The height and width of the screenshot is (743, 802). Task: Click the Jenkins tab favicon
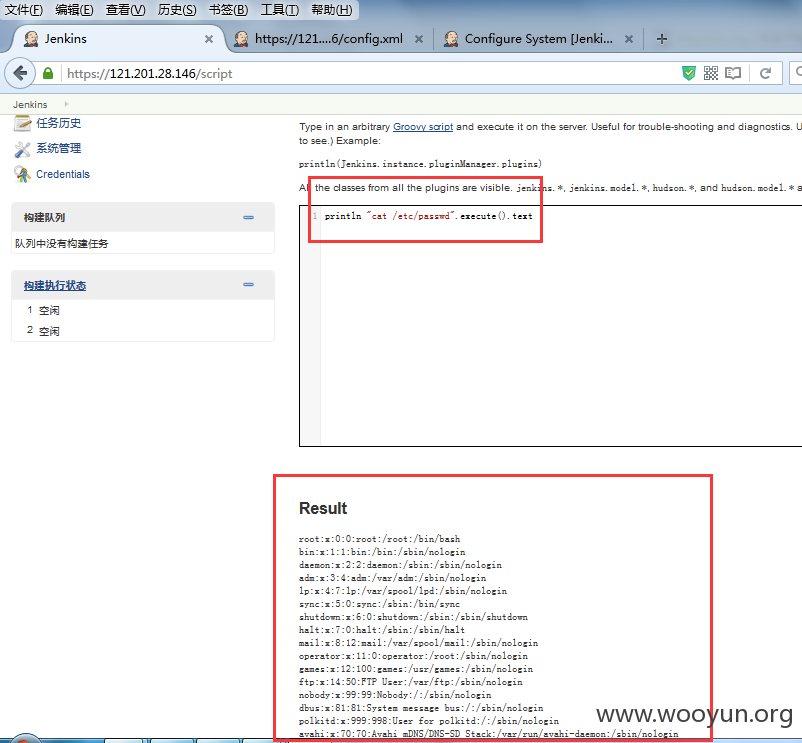[31, 39]
